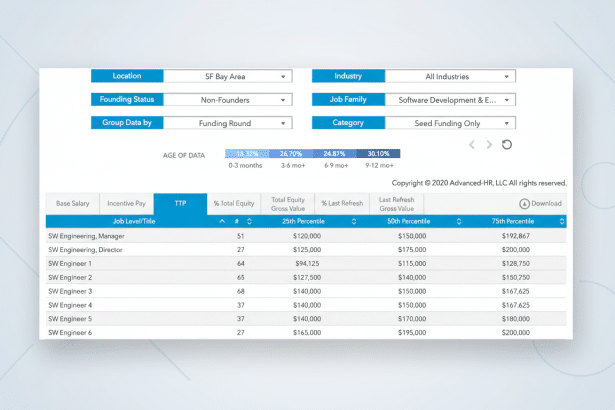Open Category dropdown showing Seed Funding Only

450,123
